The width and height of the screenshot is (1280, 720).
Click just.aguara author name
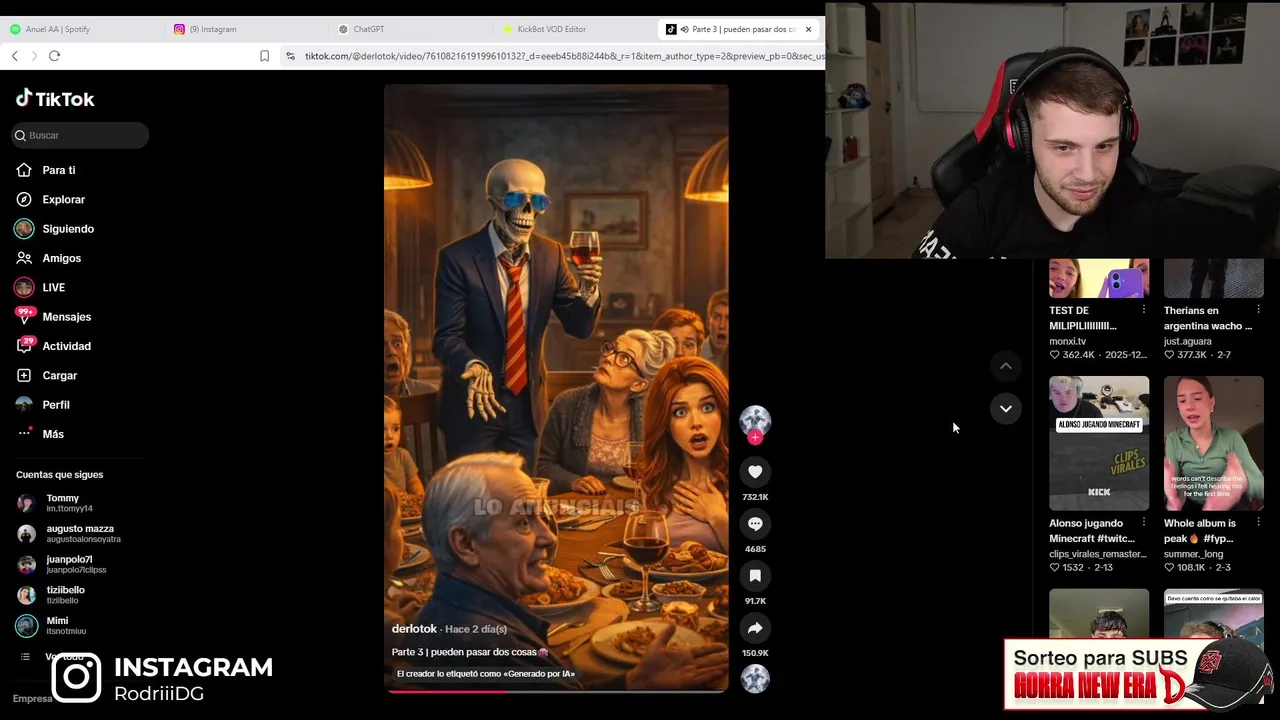coord(1187,341)
